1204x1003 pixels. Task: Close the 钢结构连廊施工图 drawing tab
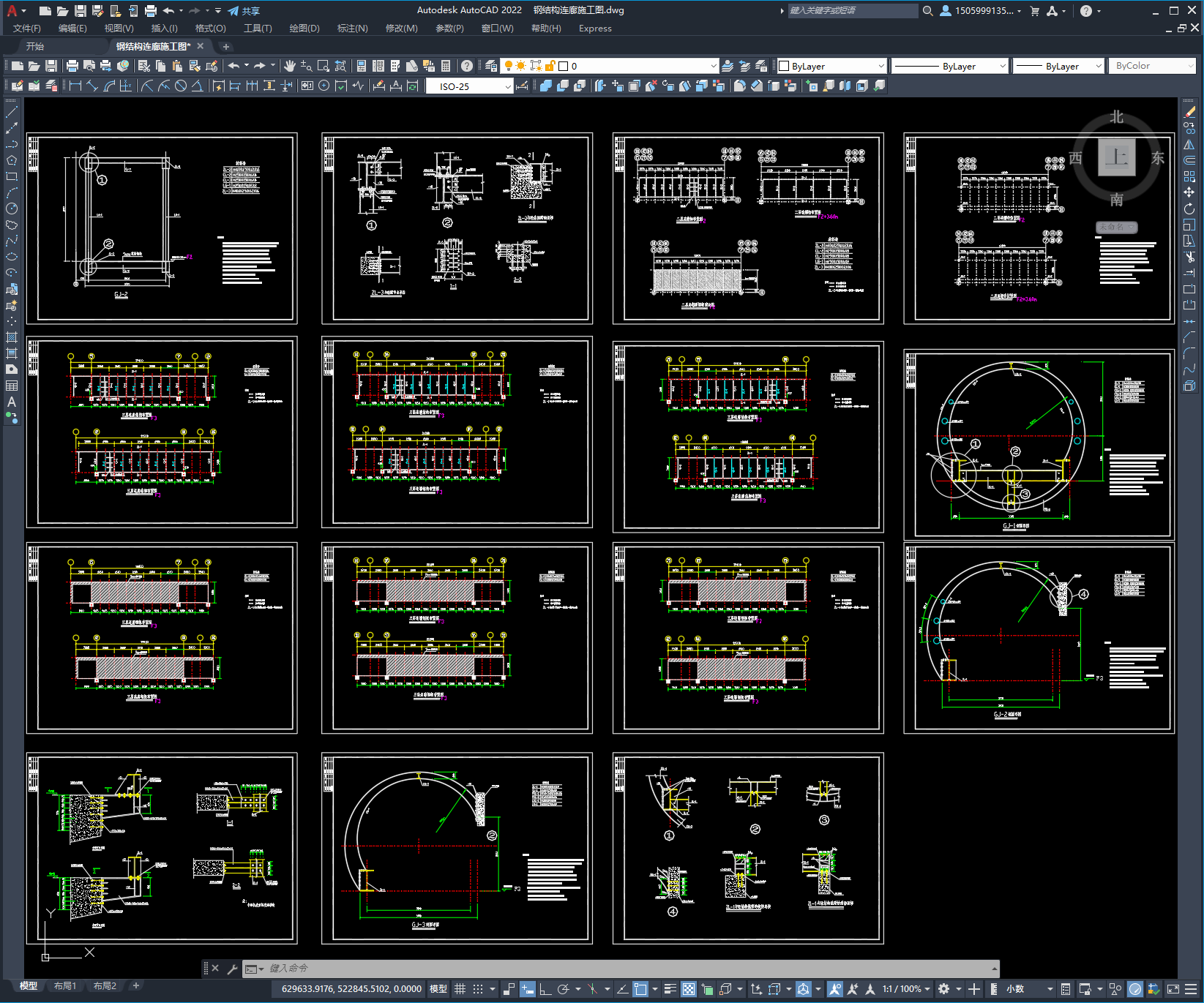[x=201, y=46]
